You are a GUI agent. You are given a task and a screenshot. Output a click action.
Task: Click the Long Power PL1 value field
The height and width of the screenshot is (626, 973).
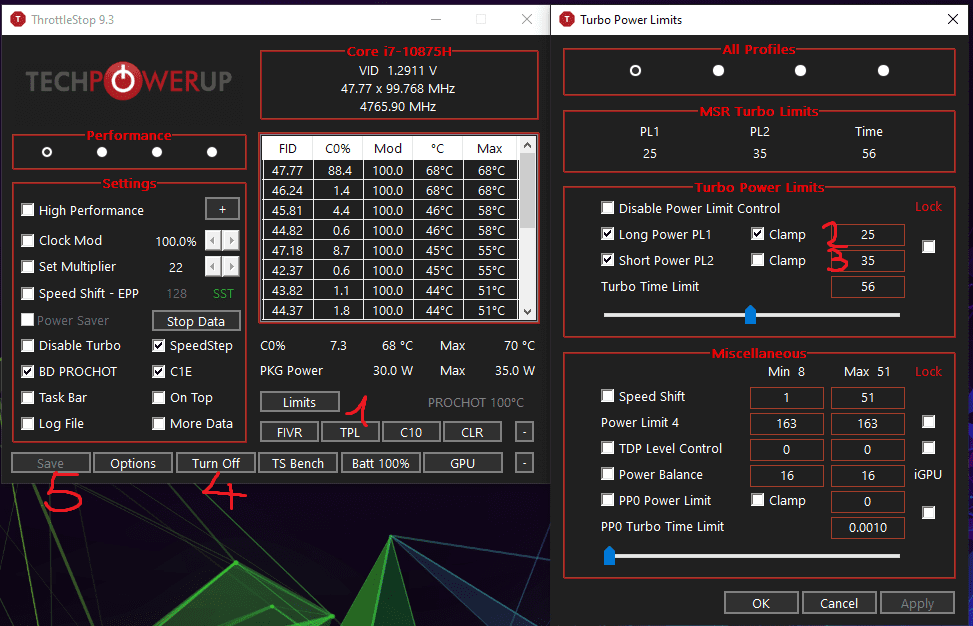(x=868, y=235)
